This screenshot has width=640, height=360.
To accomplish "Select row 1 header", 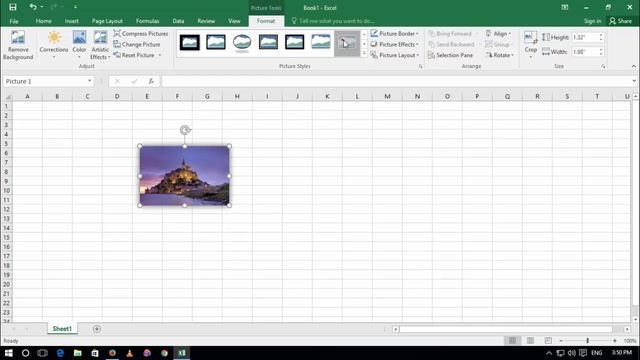I will (x=6, y=106).
